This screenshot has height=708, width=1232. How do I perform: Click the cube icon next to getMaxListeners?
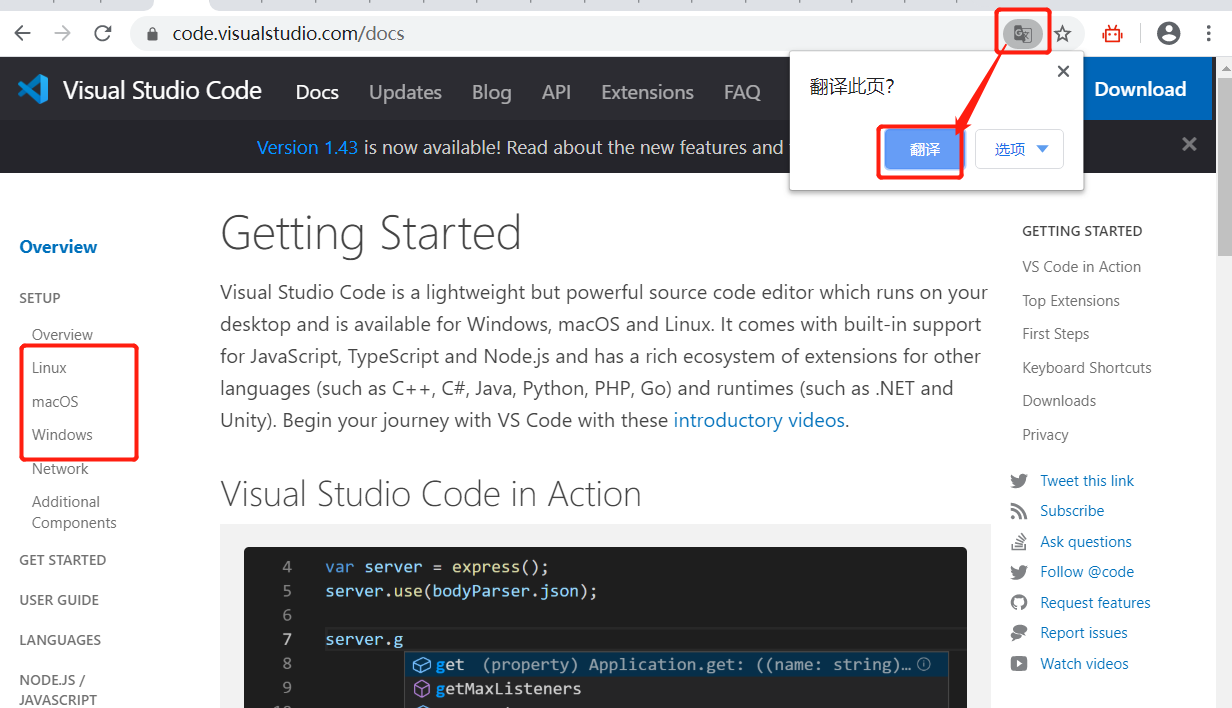[421, 689]
